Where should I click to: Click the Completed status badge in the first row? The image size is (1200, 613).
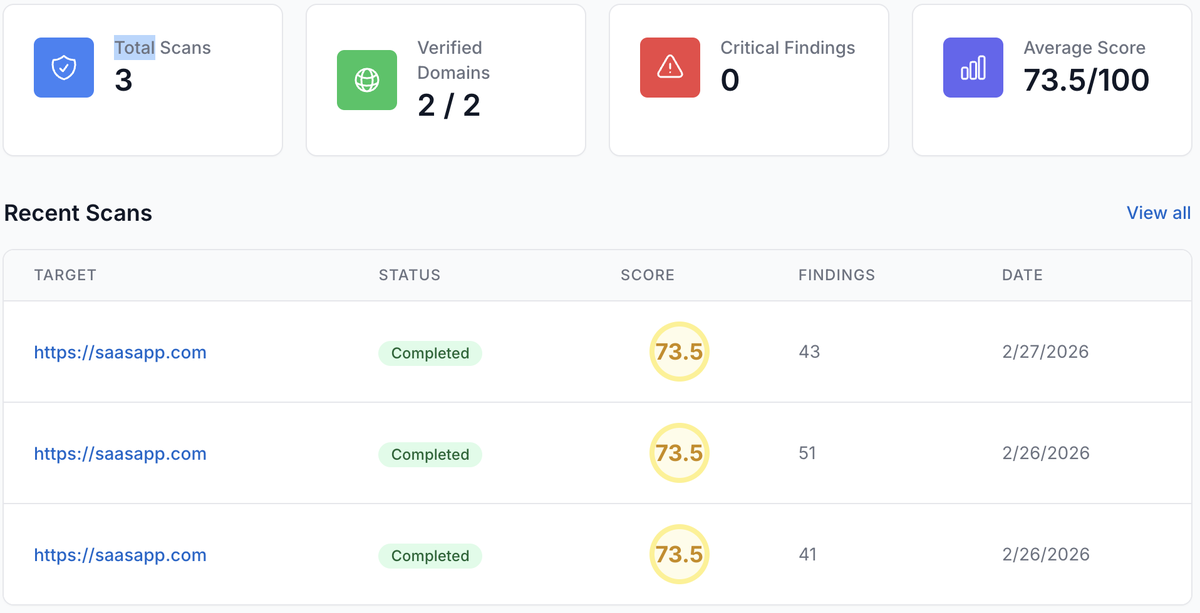point(430,352)
